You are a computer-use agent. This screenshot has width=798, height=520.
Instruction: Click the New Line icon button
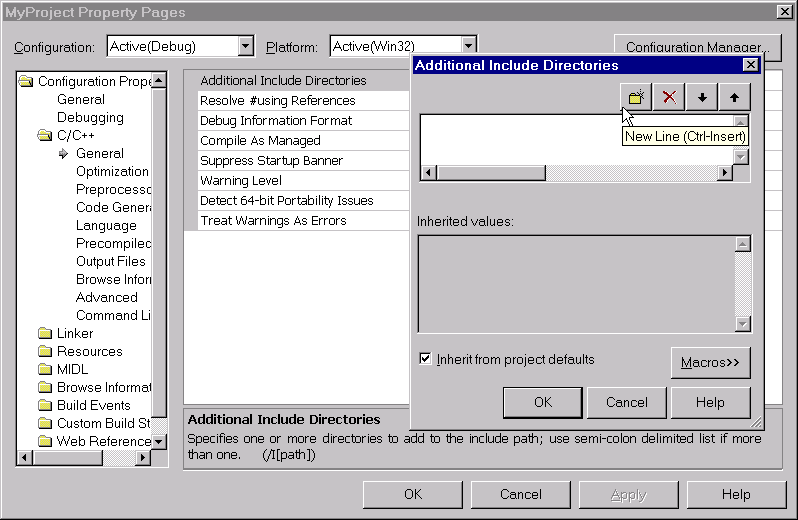[636, 97]
